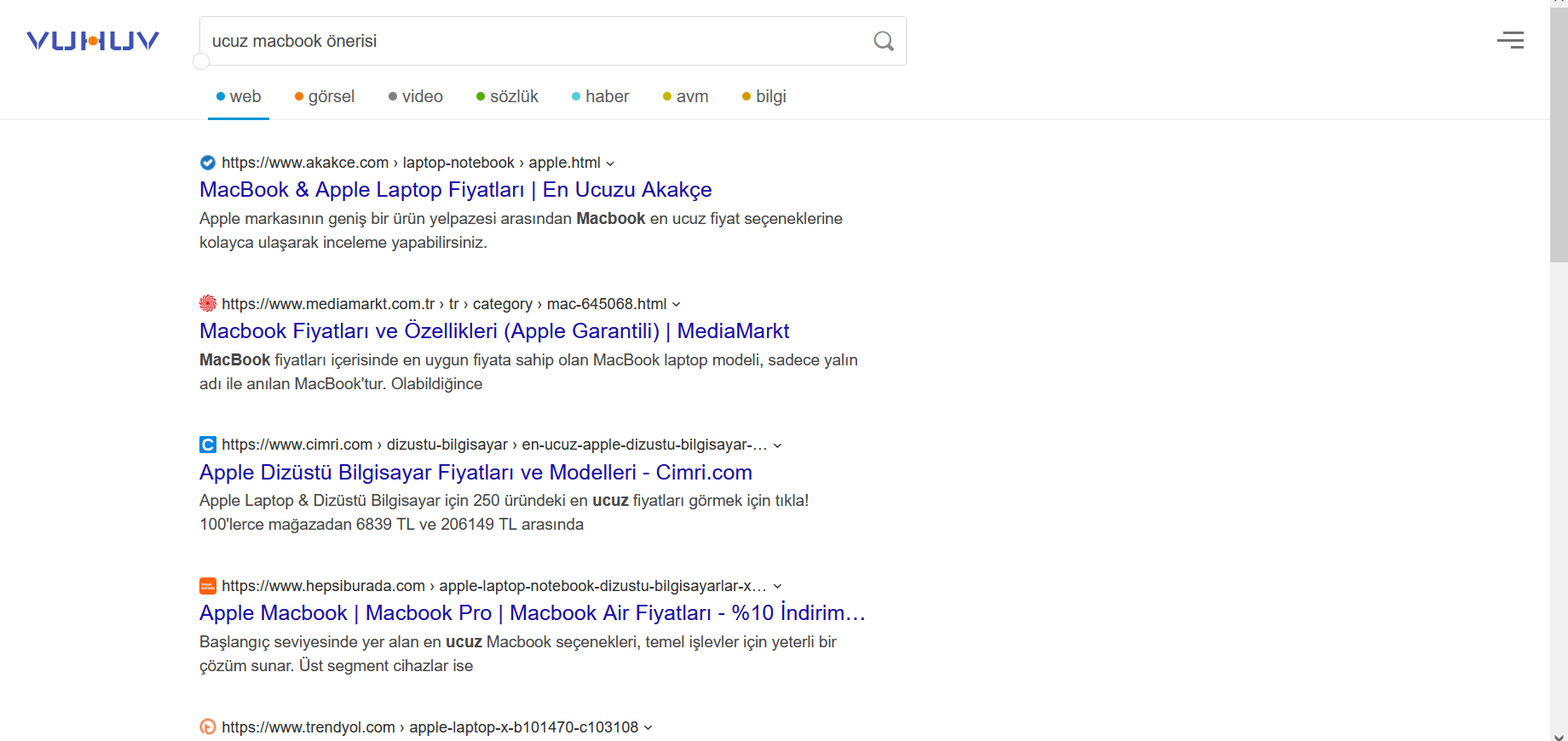Image resolution: width=1568 pixels, height=741 pixels.
Task: Click the akakce verified favicon
Action: 208,163
